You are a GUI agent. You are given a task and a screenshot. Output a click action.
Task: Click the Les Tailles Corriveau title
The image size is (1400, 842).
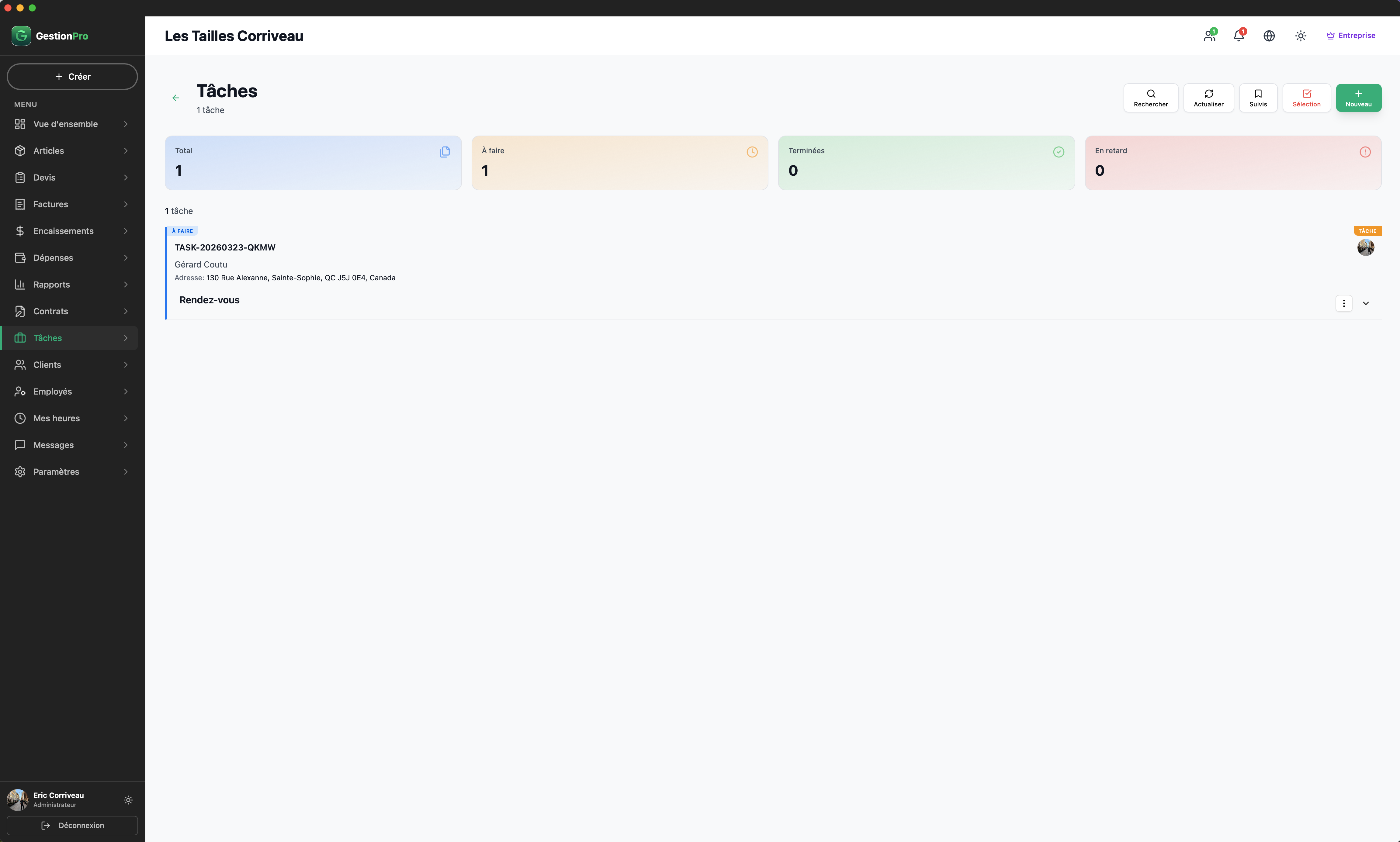234,36
